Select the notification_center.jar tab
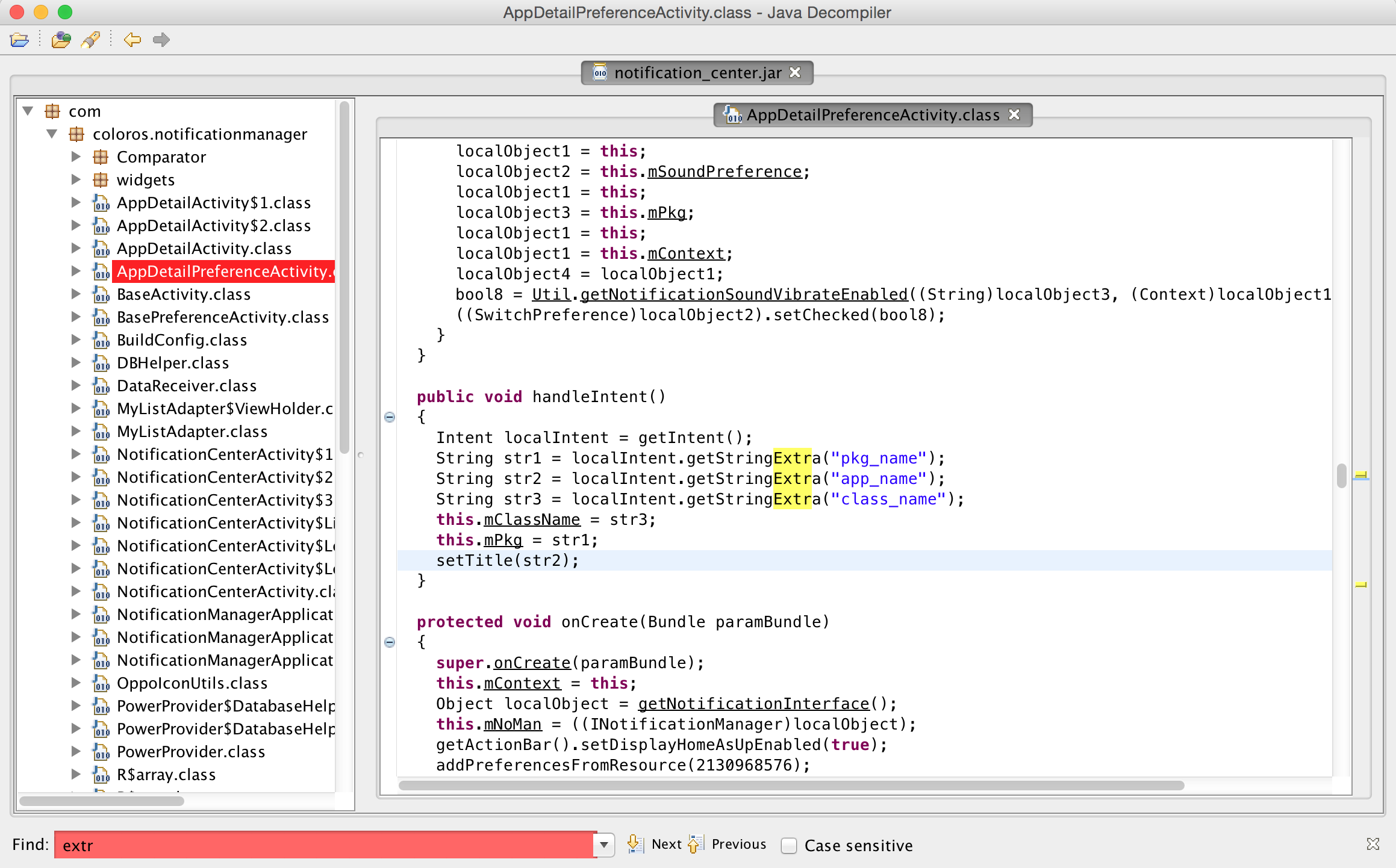The height and width of the screenshot is (868, 1396). tap(697, 73)
